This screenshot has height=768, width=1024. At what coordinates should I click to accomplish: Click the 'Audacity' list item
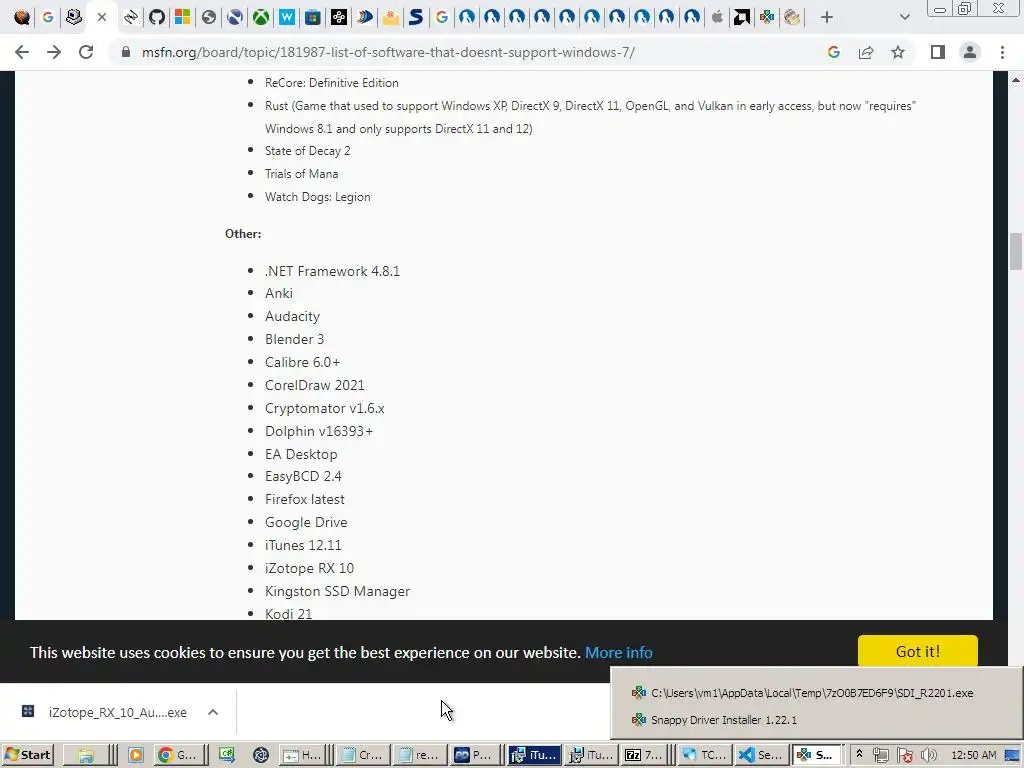click(293, 316)
